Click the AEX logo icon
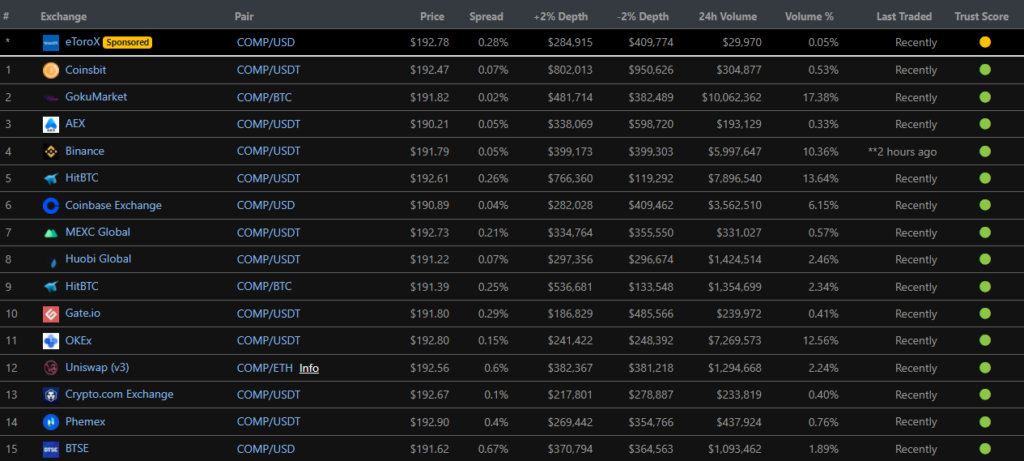The width and height of the screenshot is (1024, 461). 51,125
